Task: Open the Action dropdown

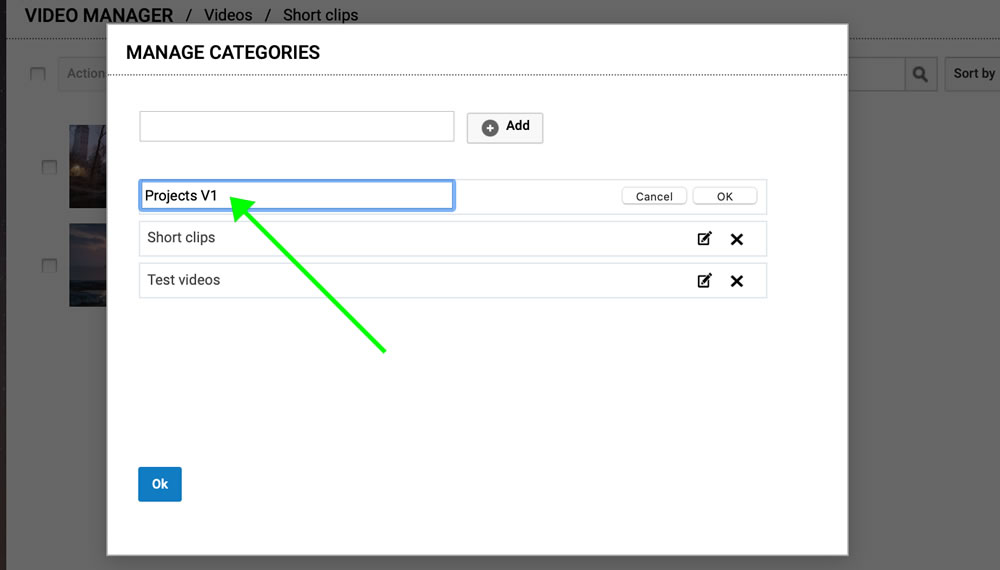Action: pyautogui.click(x=83, y=73)
